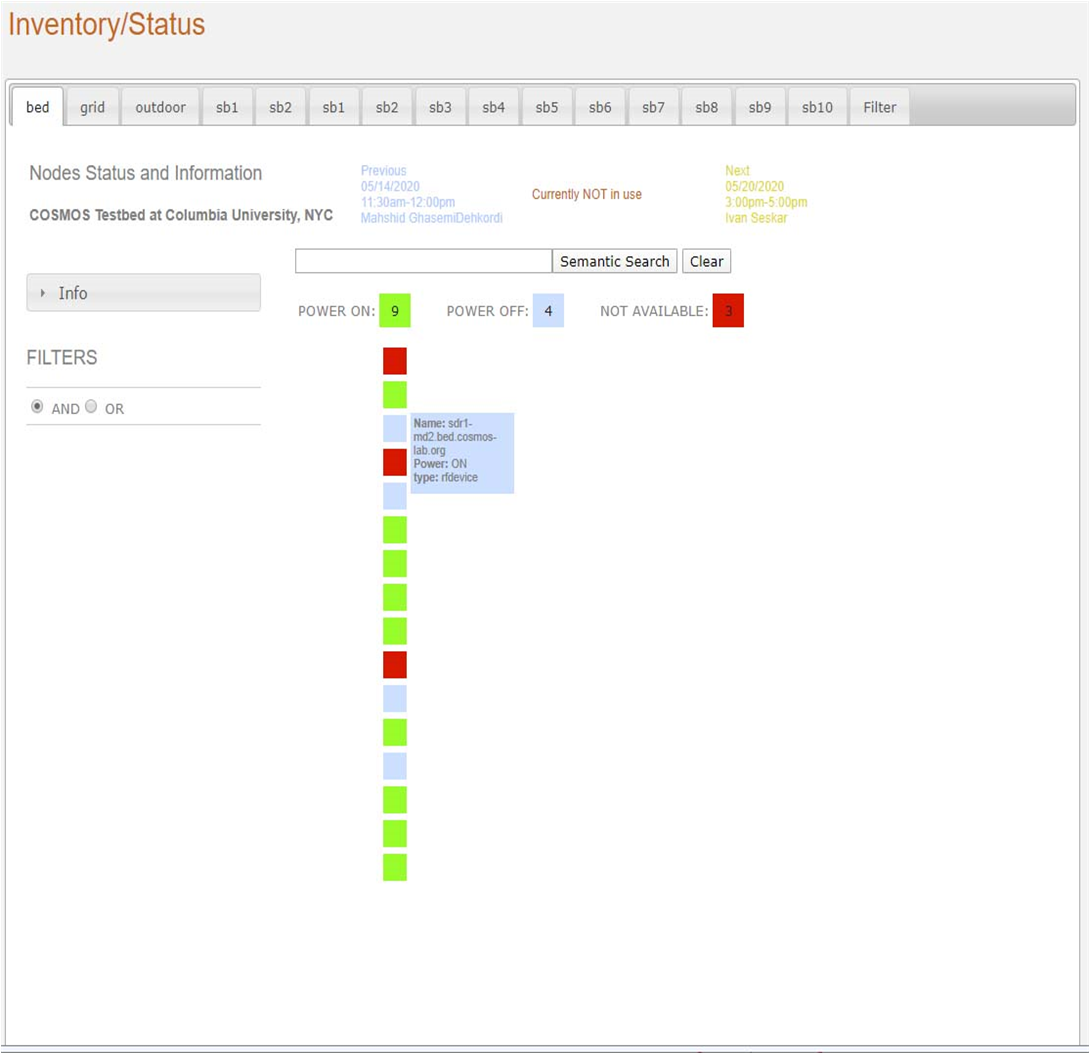Click the Clear button

[706, 261]
